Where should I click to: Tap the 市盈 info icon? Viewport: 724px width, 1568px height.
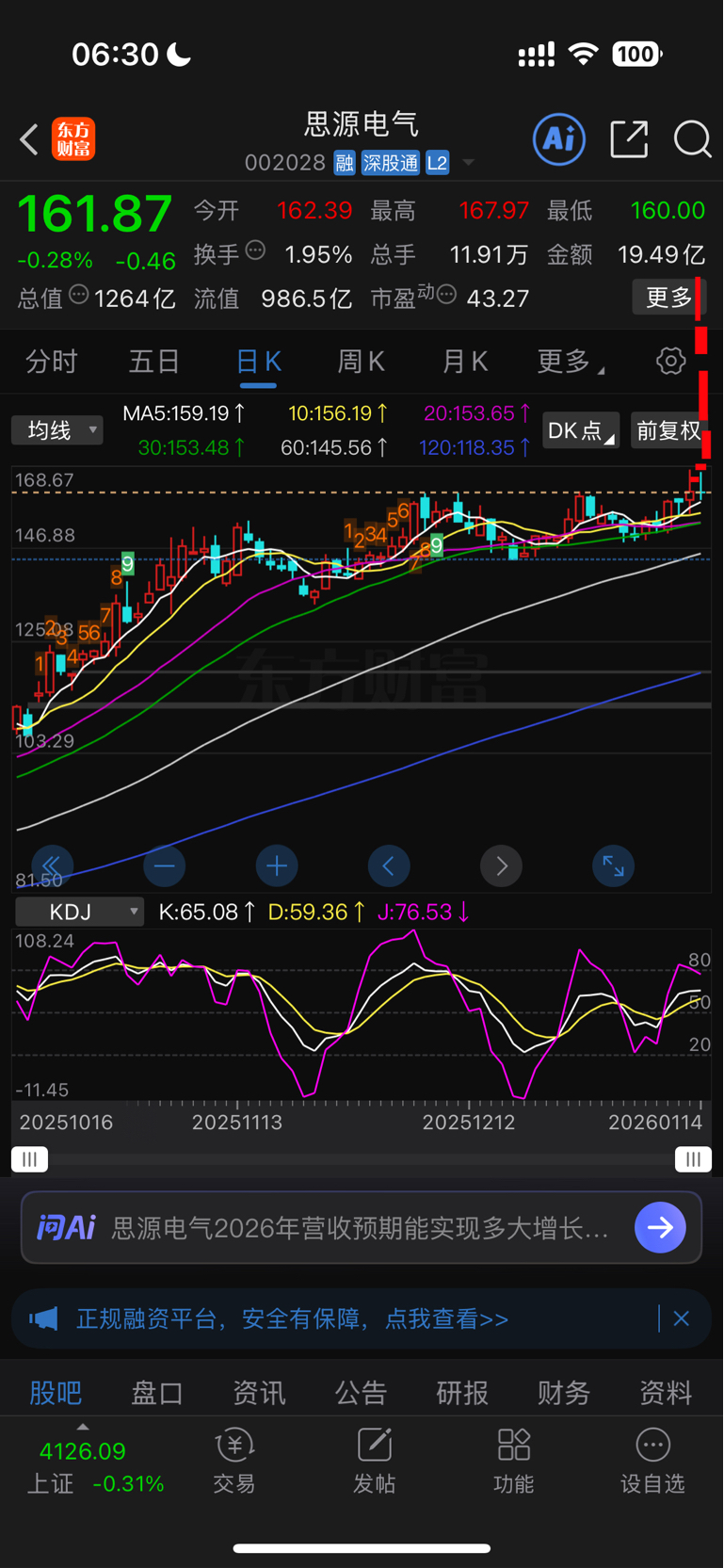point(447,295)
